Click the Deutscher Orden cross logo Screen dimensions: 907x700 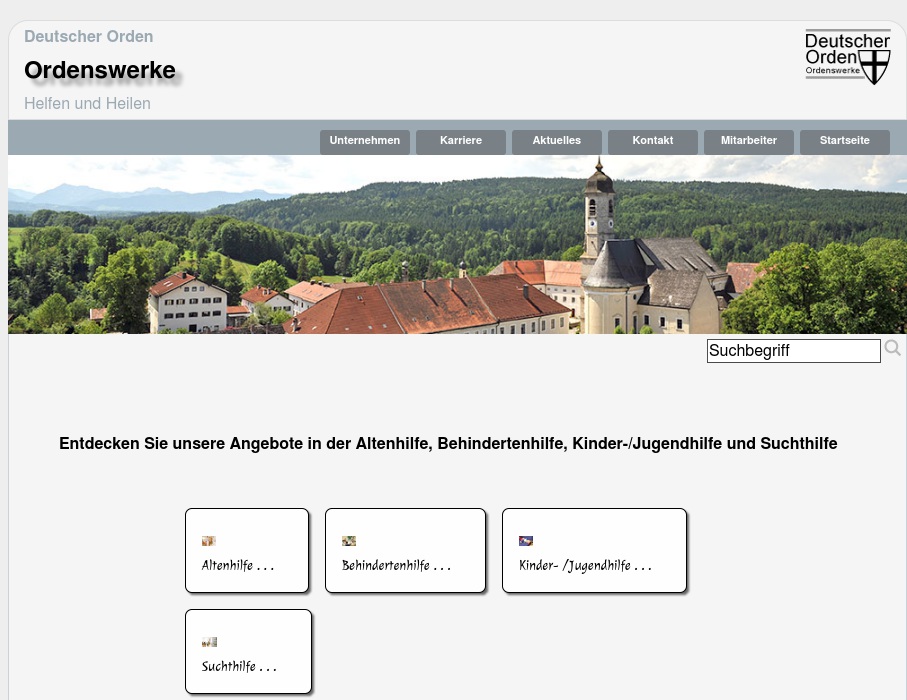click(847, 58)
